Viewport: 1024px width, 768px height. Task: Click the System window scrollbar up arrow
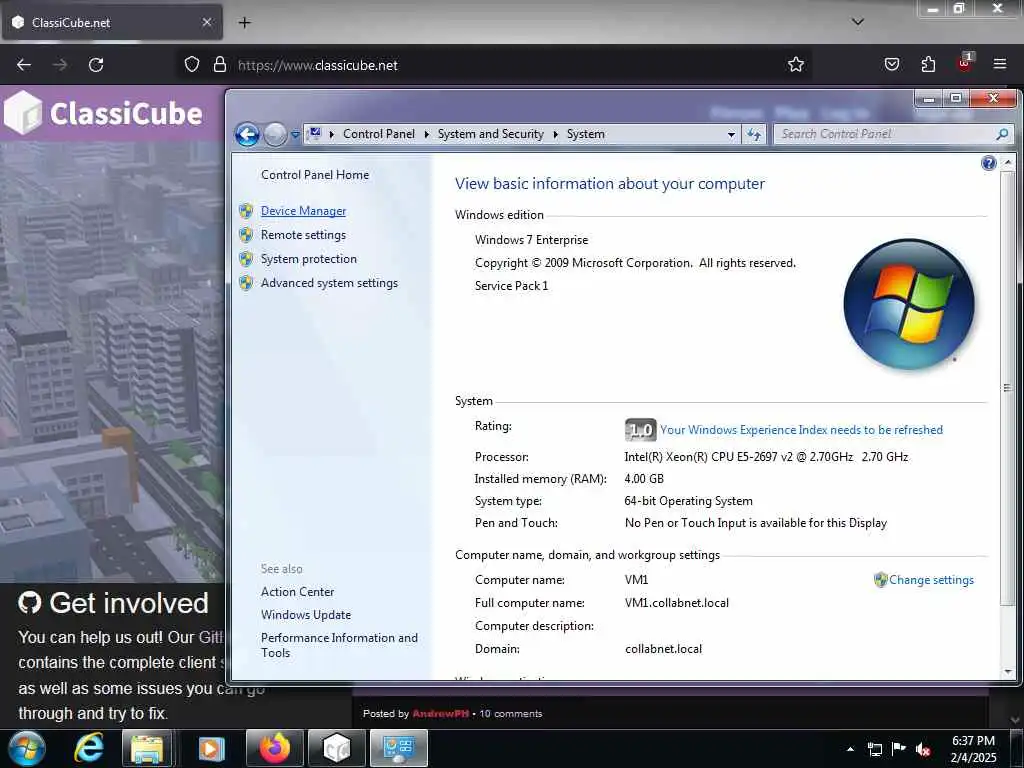(x=1008, y=161)
